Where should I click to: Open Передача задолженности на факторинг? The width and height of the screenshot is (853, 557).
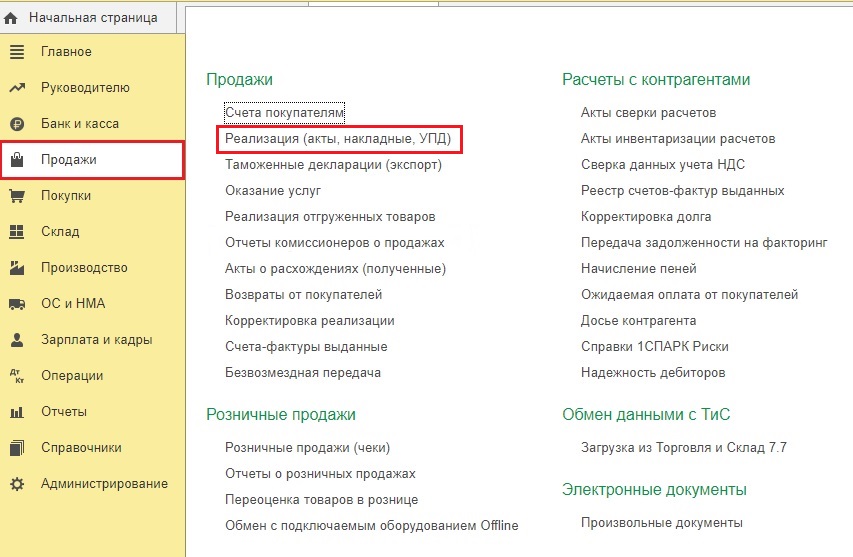tap(704, 243)
